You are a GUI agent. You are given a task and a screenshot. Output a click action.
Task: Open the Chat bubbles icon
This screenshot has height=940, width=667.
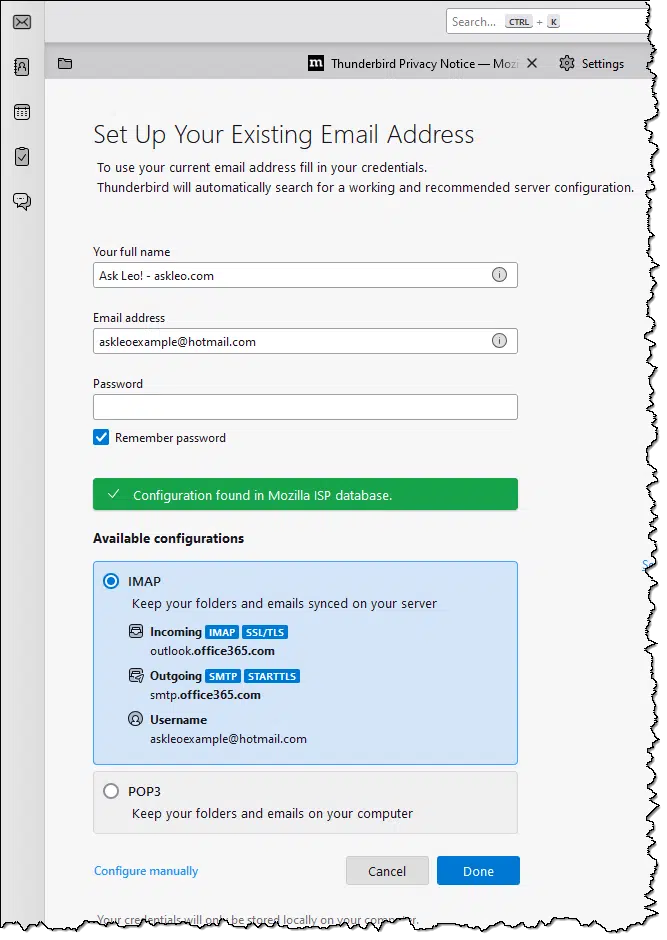point(22,201)
